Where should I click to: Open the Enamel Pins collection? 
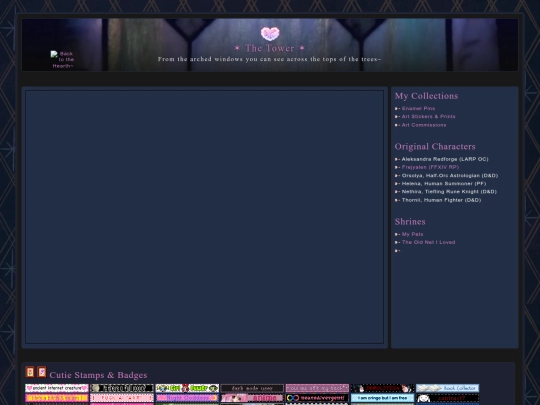click(x=418, y=108)
